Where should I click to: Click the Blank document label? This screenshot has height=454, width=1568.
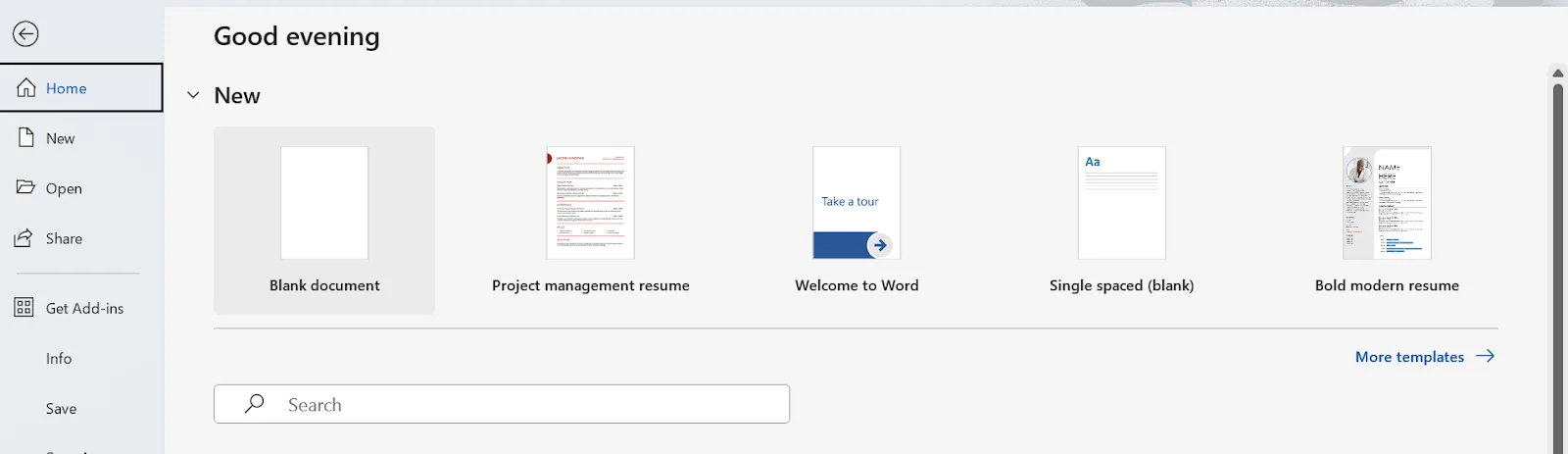(324, 285)
